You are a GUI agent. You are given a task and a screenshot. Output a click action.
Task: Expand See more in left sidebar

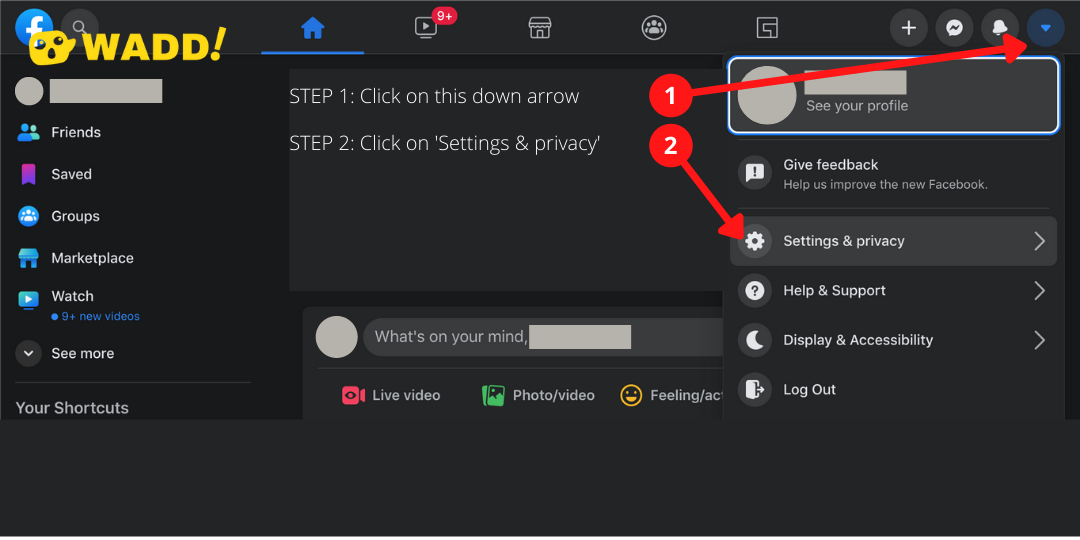click(x=82, y=354)
